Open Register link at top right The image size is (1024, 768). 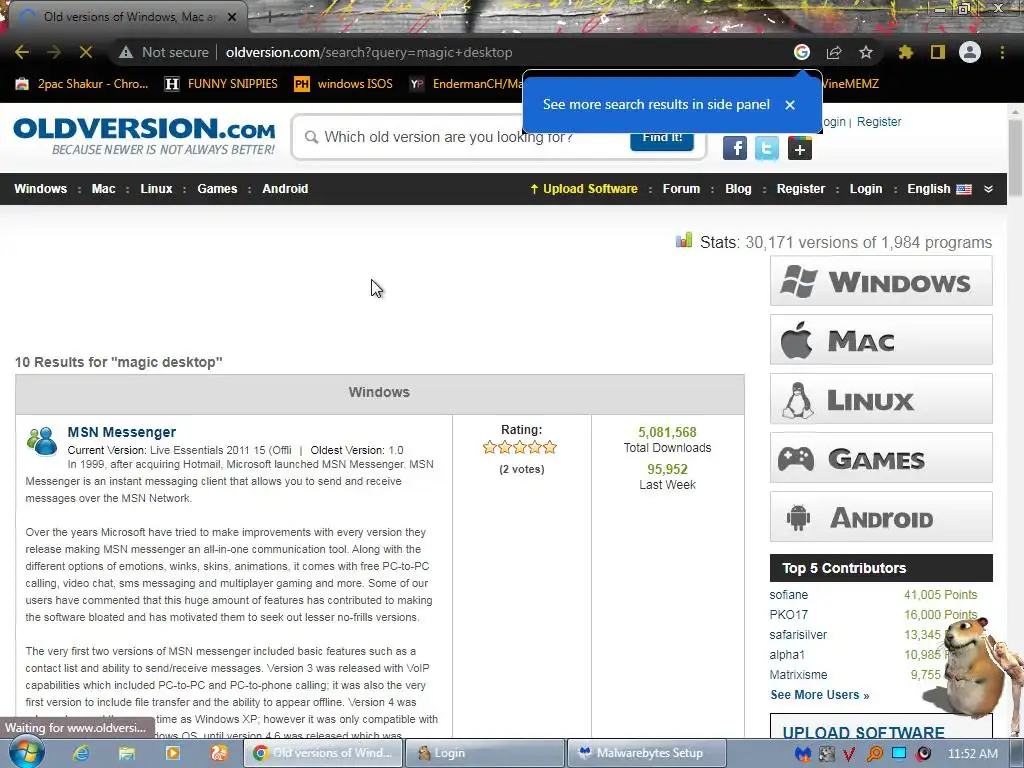click(878, 122)
